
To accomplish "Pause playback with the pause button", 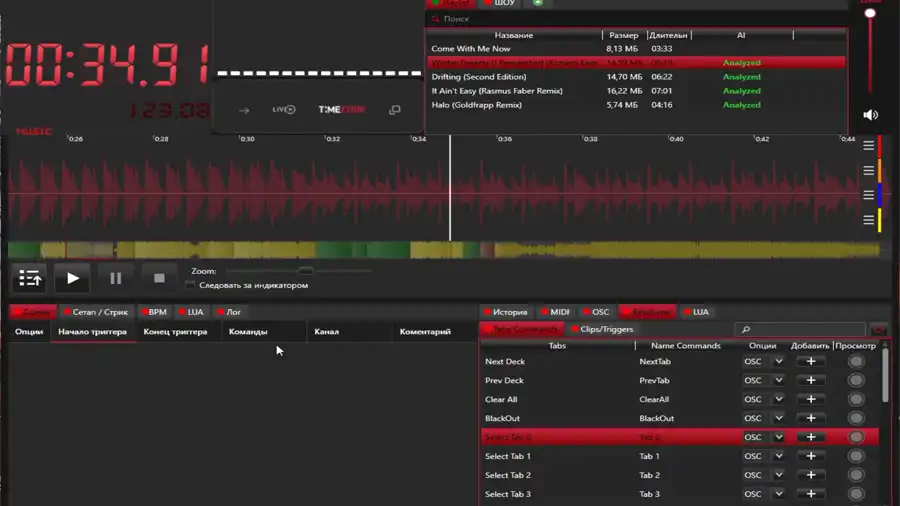I will click(x=116, y=278).
